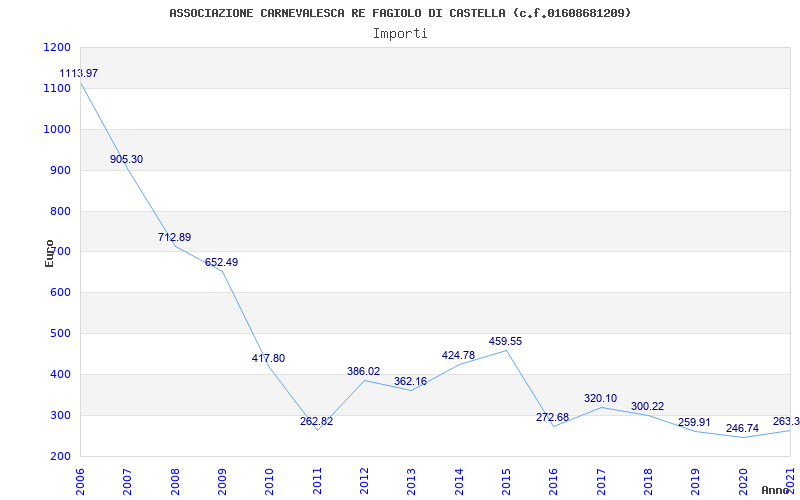Click the y-axis value 400
The width and height of the screenshot is (800, 500).
(60, 374)
